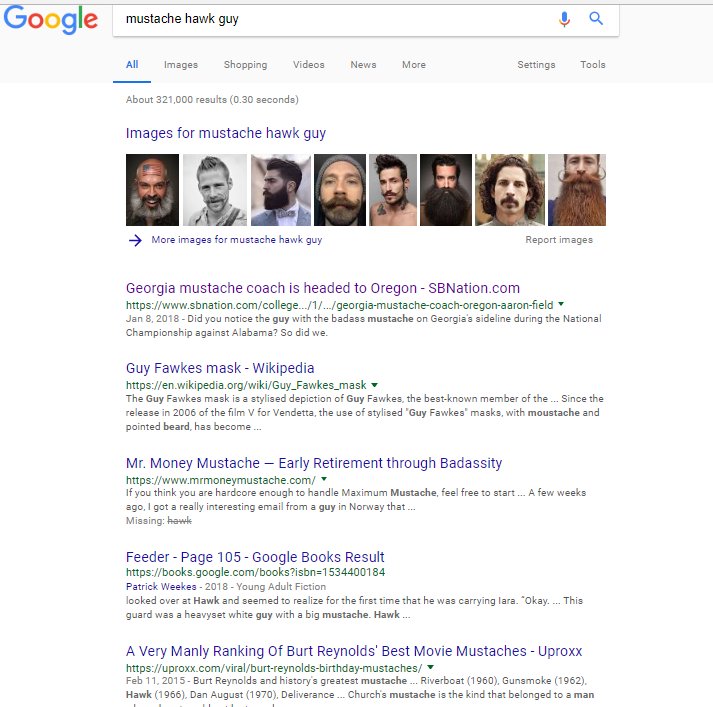Image resolution: width=713 pixels, height=707 pixels.
Task: Expand dropdown arrow next to mrmoneymustache URL
Action: pos(324,479)
